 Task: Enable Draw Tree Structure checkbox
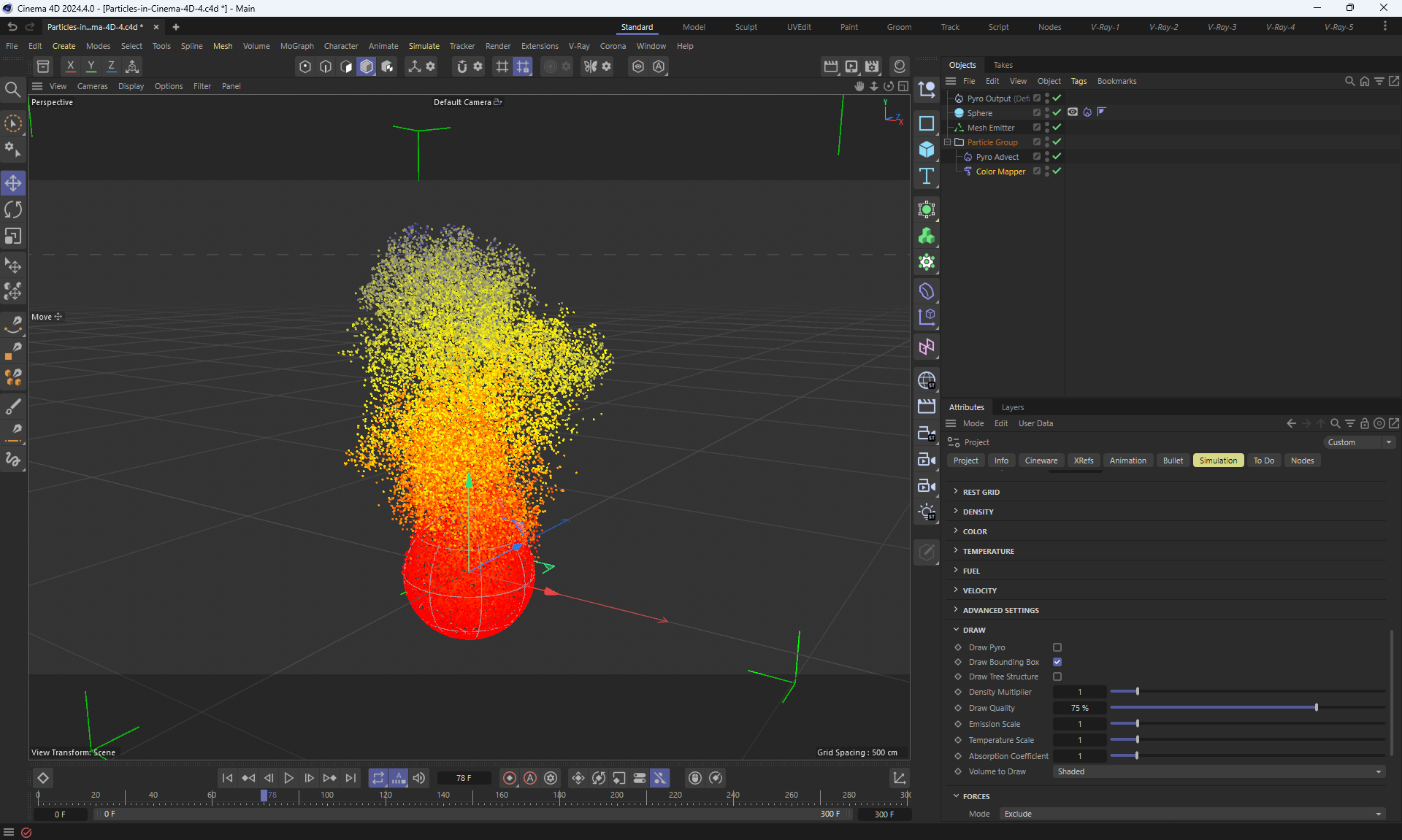click(x=1057, y=677)
